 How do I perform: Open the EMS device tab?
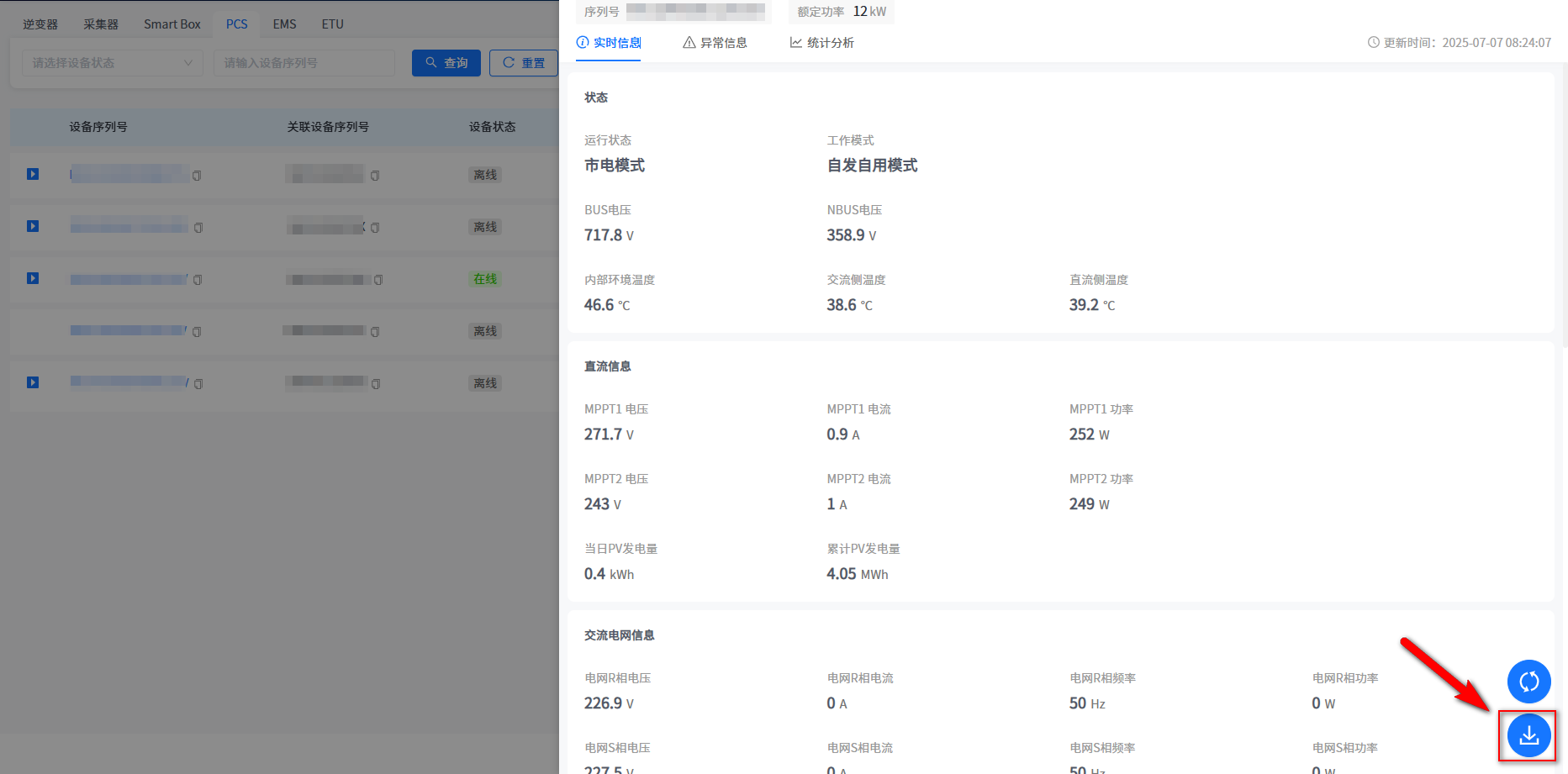(x=284, y=24)
